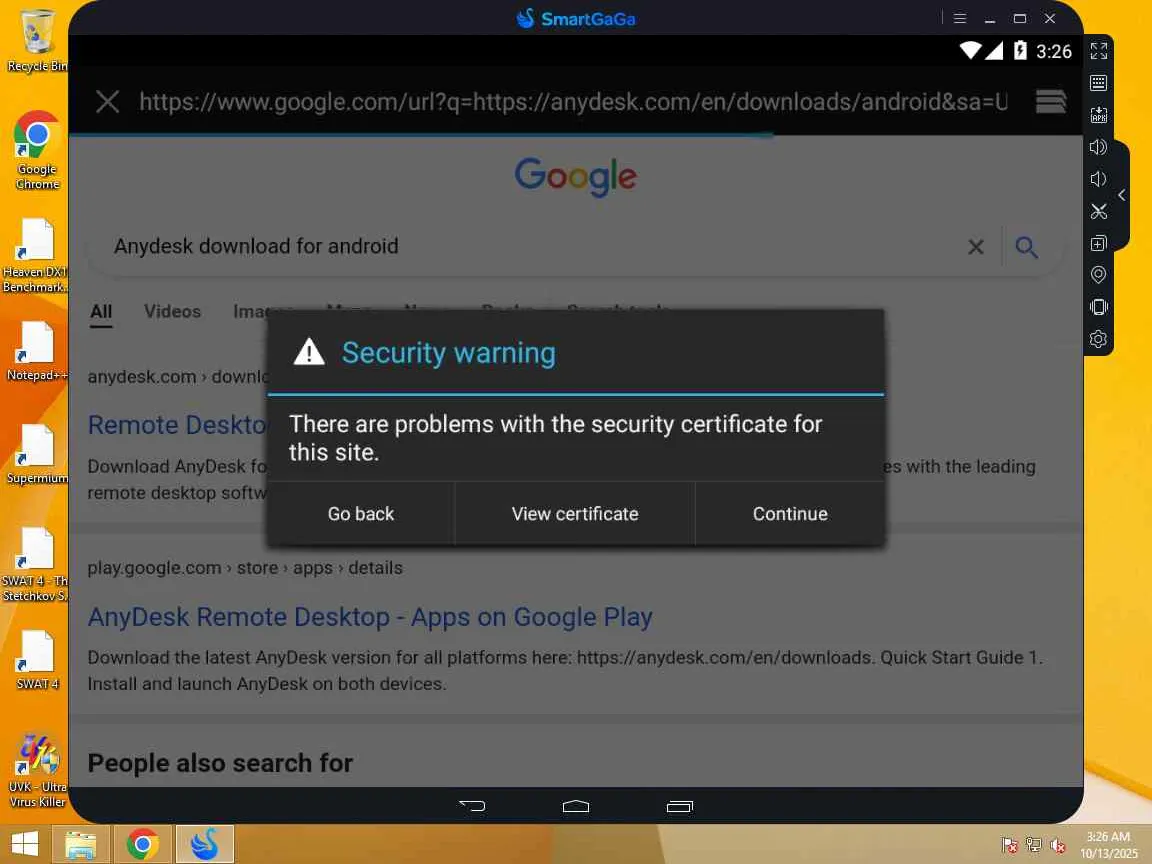
Task: Click the Android back navigation button
Action: click(x=472, y=806)
